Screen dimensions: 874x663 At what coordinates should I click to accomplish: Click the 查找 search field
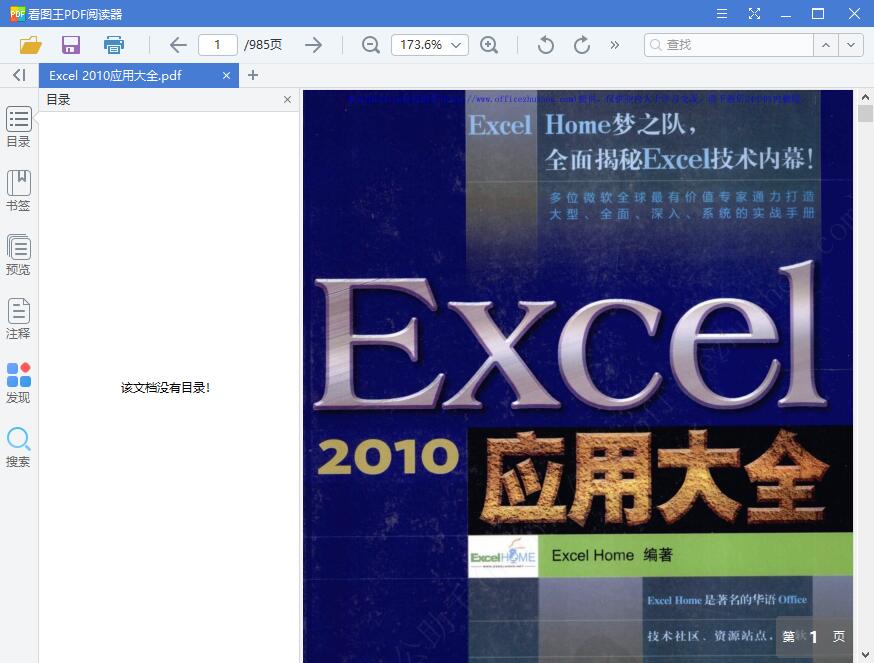pyautogui.click(x=729, y=45)
